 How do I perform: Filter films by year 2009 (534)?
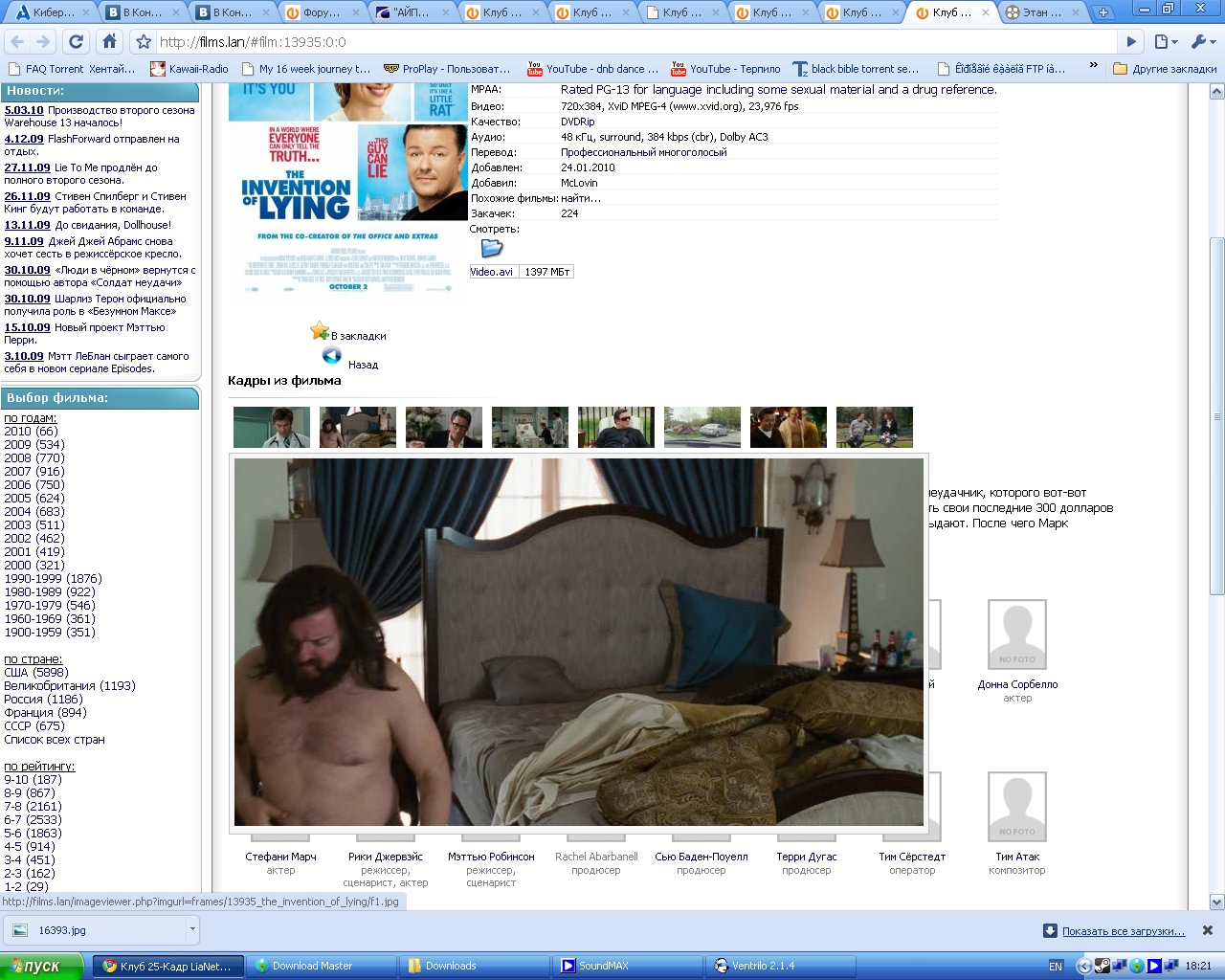pos(34,445)
